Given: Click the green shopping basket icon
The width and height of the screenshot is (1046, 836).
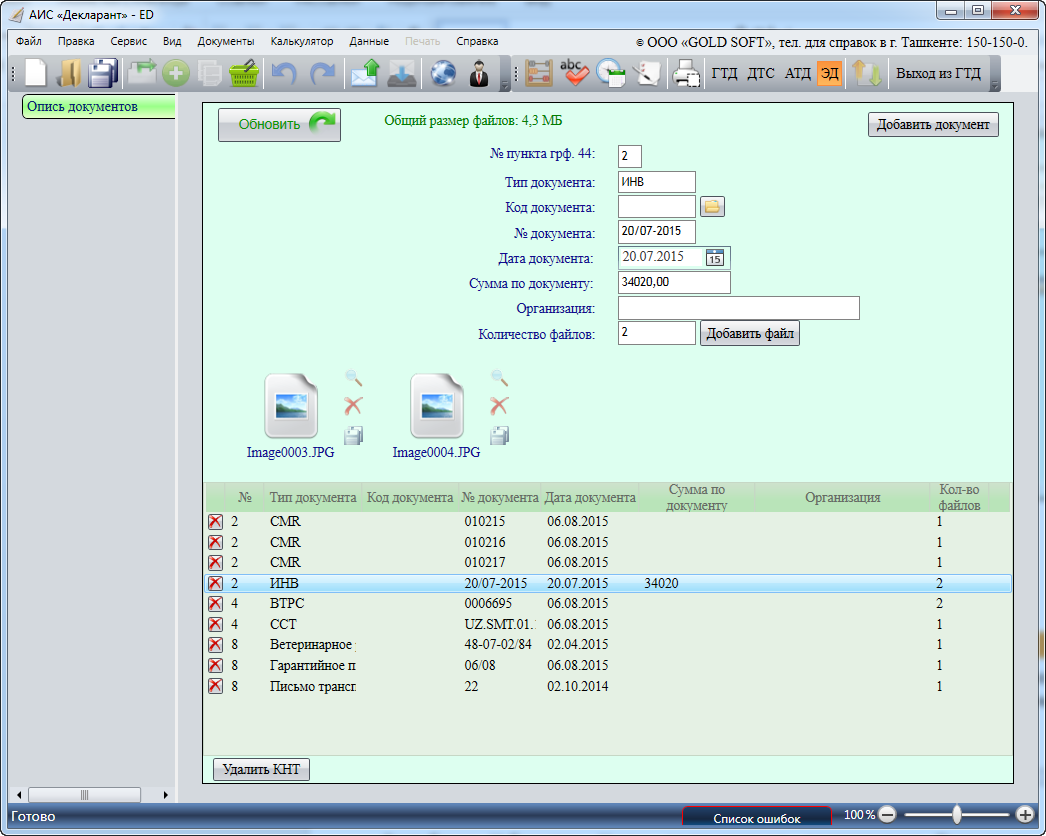Looking at the screenshot, I should [x=244, y=73].
